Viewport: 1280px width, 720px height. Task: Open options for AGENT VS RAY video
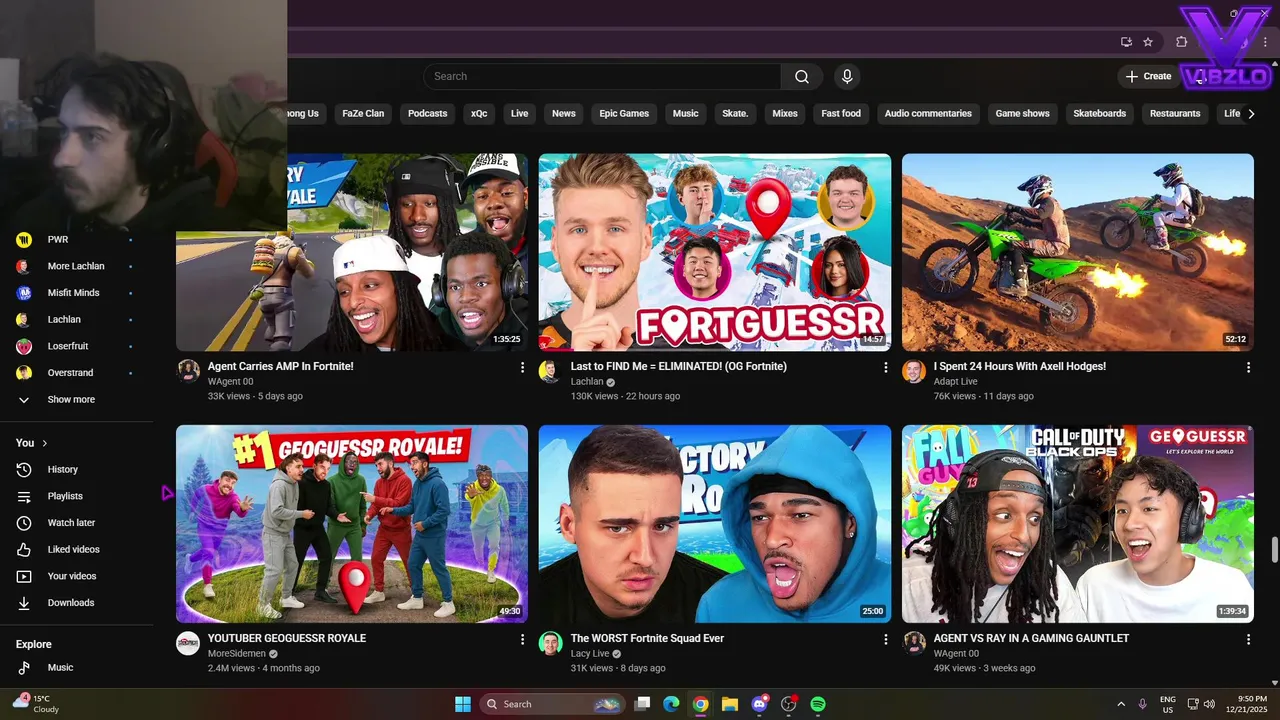1248,640
